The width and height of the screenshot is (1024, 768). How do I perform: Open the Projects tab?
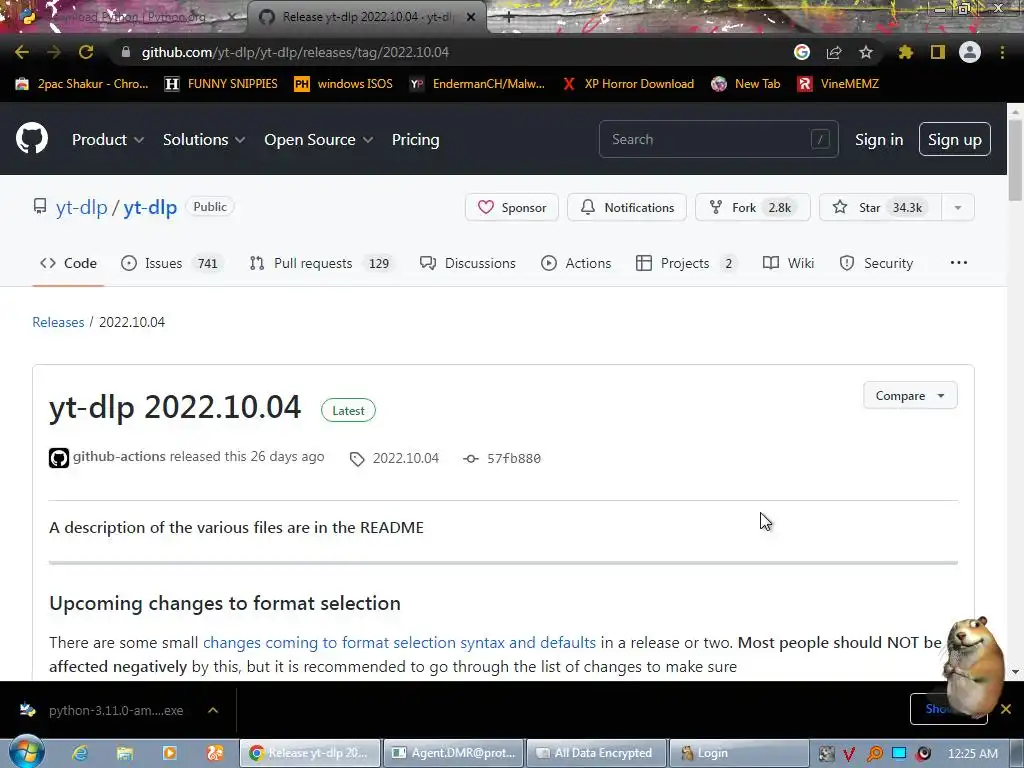point(687,263)
